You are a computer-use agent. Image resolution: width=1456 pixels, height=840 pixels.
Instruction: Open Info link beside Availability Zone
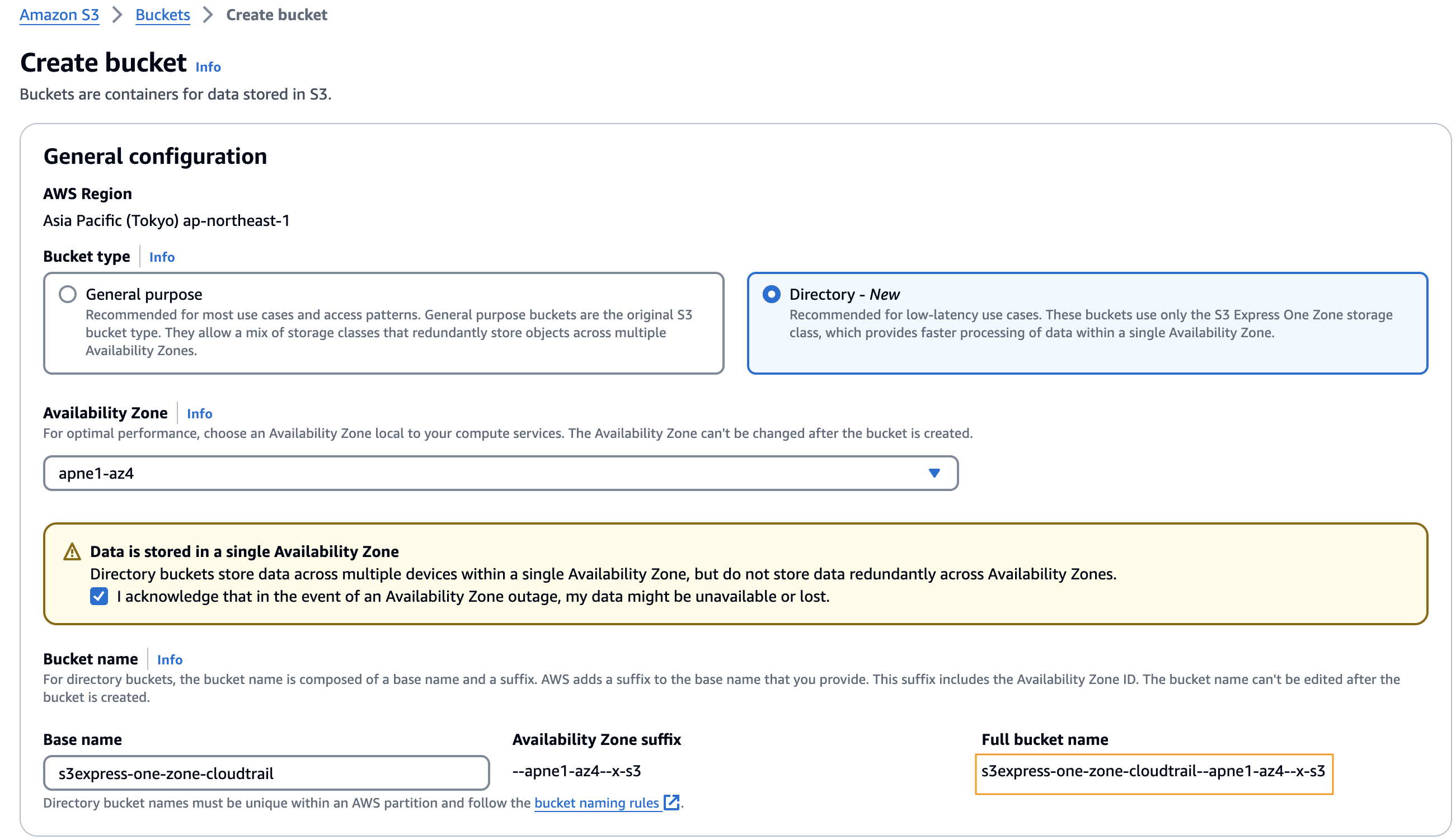(199, 414)
